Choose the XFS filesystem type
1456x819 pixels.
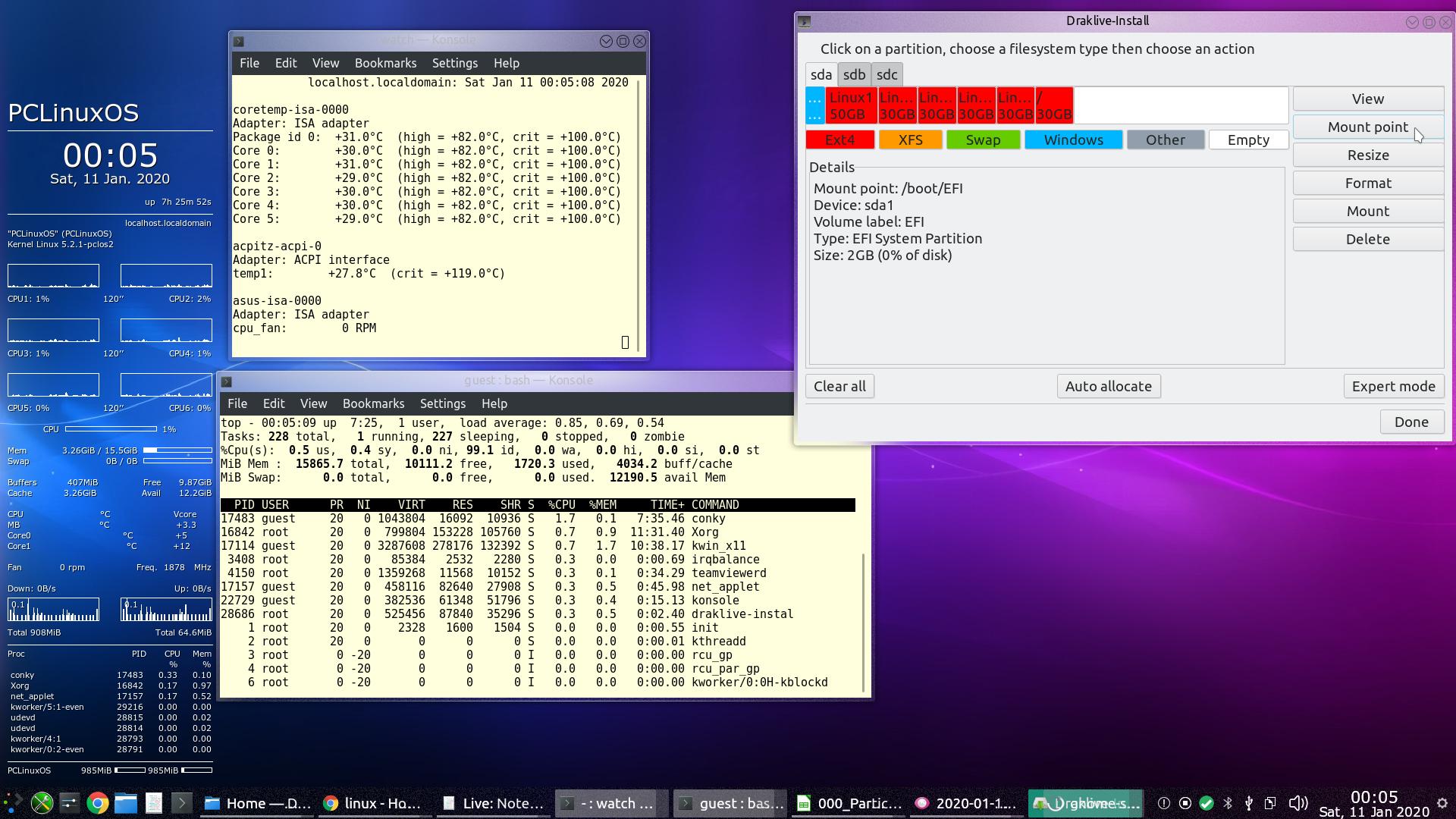click(x=910, y=140)
